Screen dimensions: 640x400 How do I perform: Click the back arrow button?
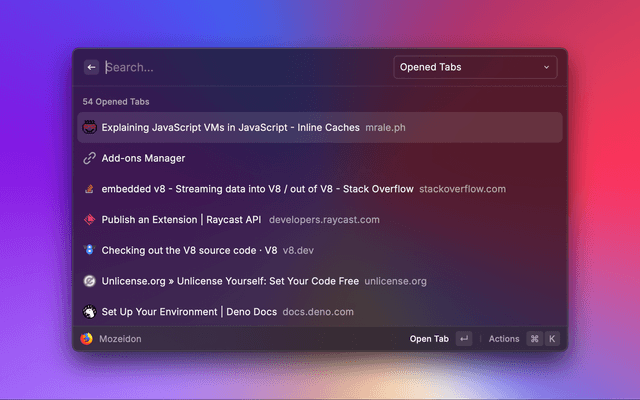click(x=91, y=67)
